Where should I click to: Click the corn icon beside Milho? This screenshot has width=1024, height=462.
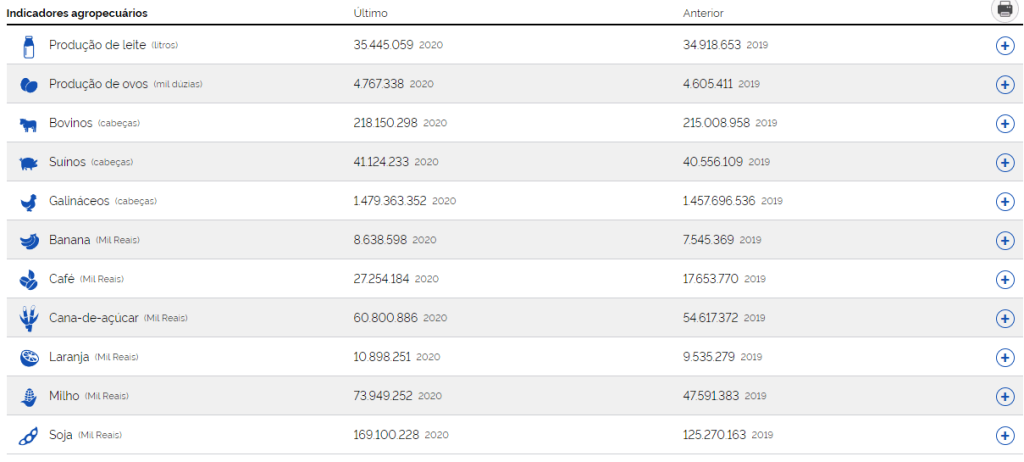[x=28, y=397]
